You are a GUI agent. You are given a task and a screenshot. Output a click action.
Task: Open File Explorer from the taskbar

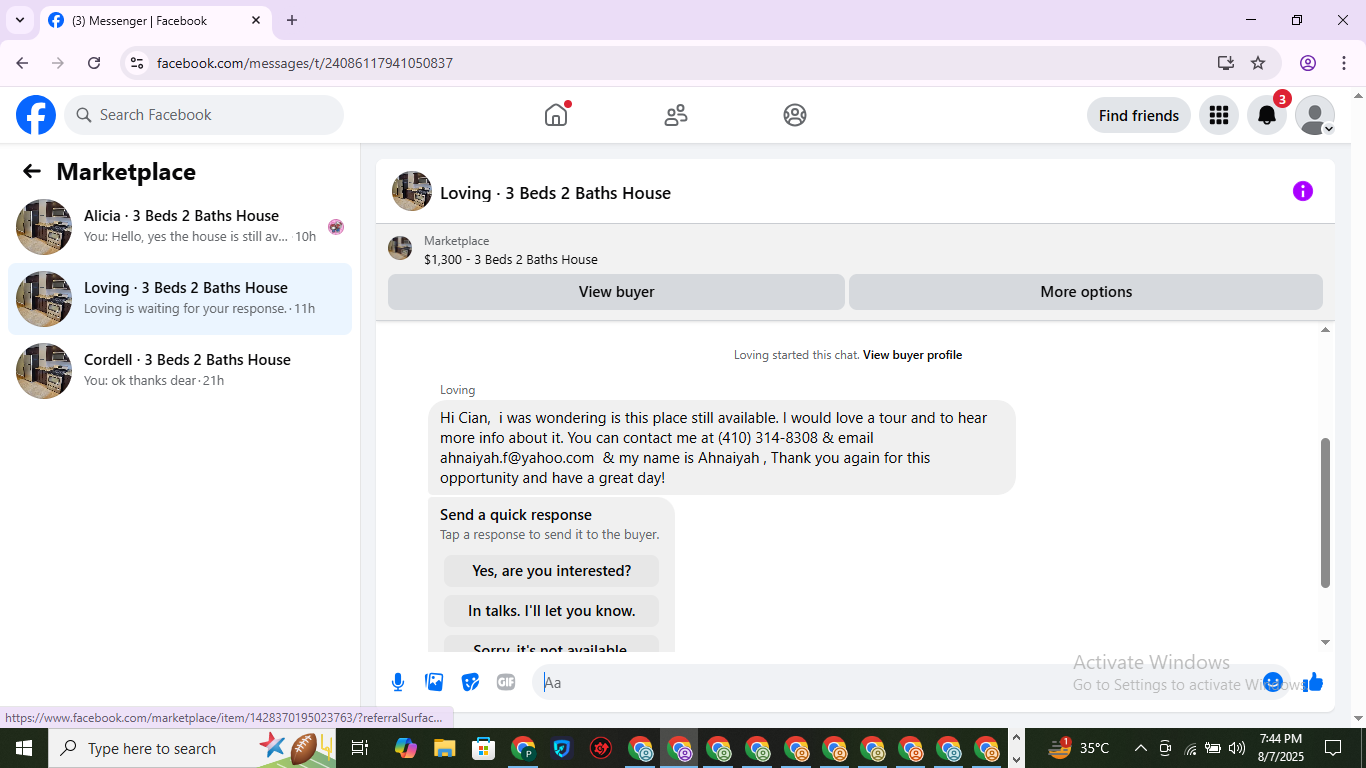pyautogui.click(x=445, y=748)
